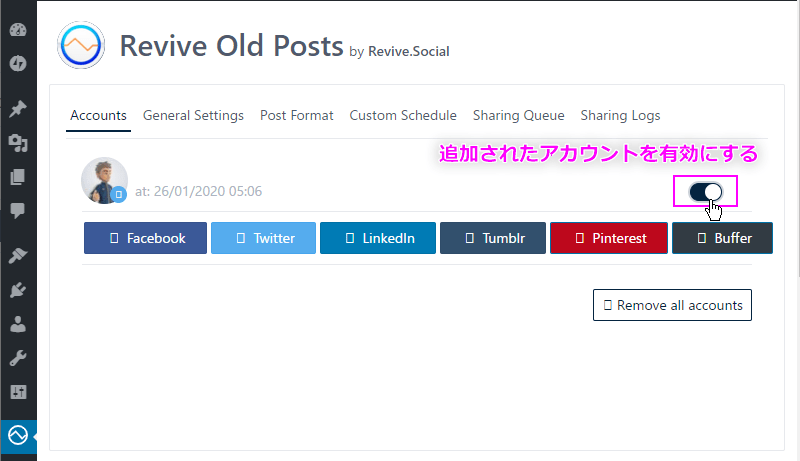Open the Media library icon in sidebar
Image resolution: width=800 pixels, height=461 pixels.
[x=18, y=143]
